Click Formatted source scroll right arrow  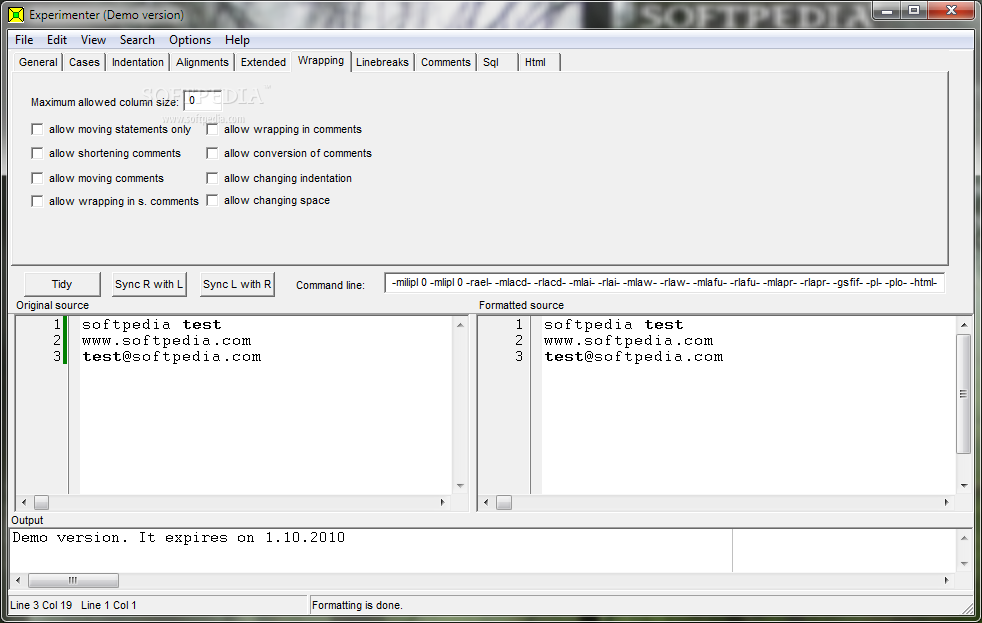tap(946, 502)
